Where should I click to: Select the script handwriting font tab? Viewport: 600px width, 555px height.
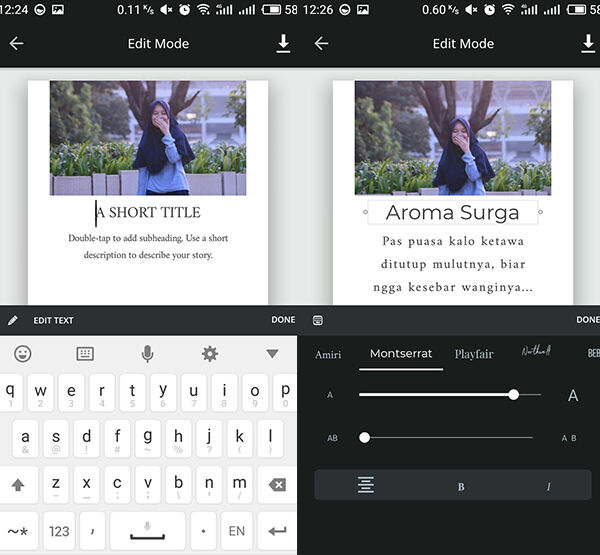coord(536,350)
